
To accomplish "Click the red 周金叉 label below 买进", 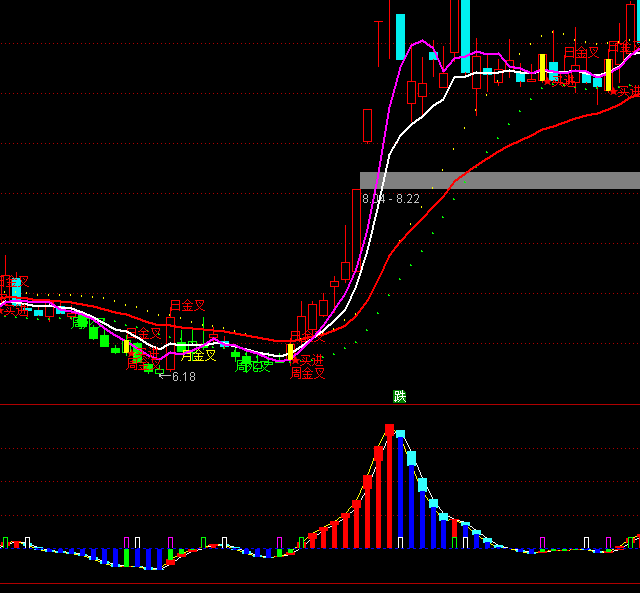I will (308, 374).
